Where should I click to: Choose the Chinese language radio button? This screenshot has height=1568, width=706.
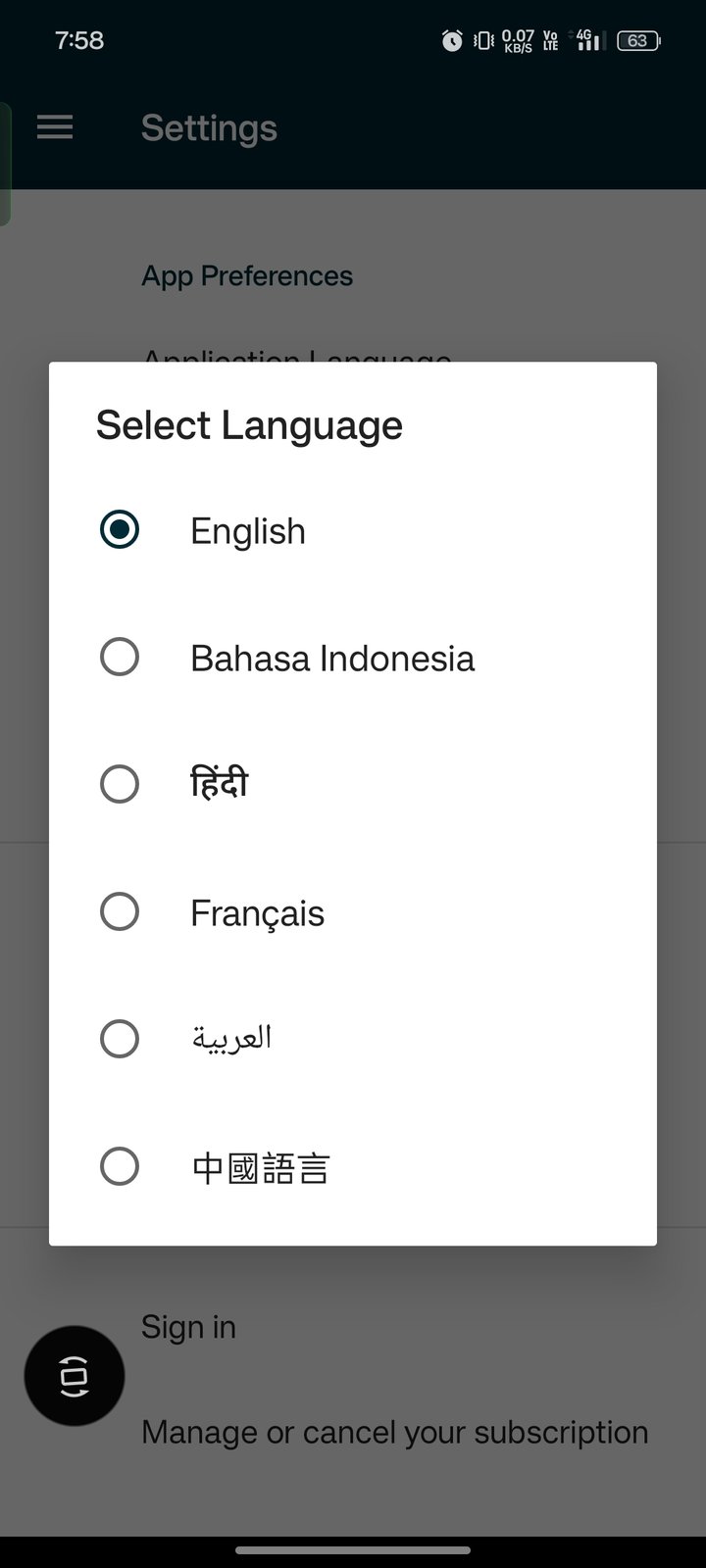tap(120, 1167)
